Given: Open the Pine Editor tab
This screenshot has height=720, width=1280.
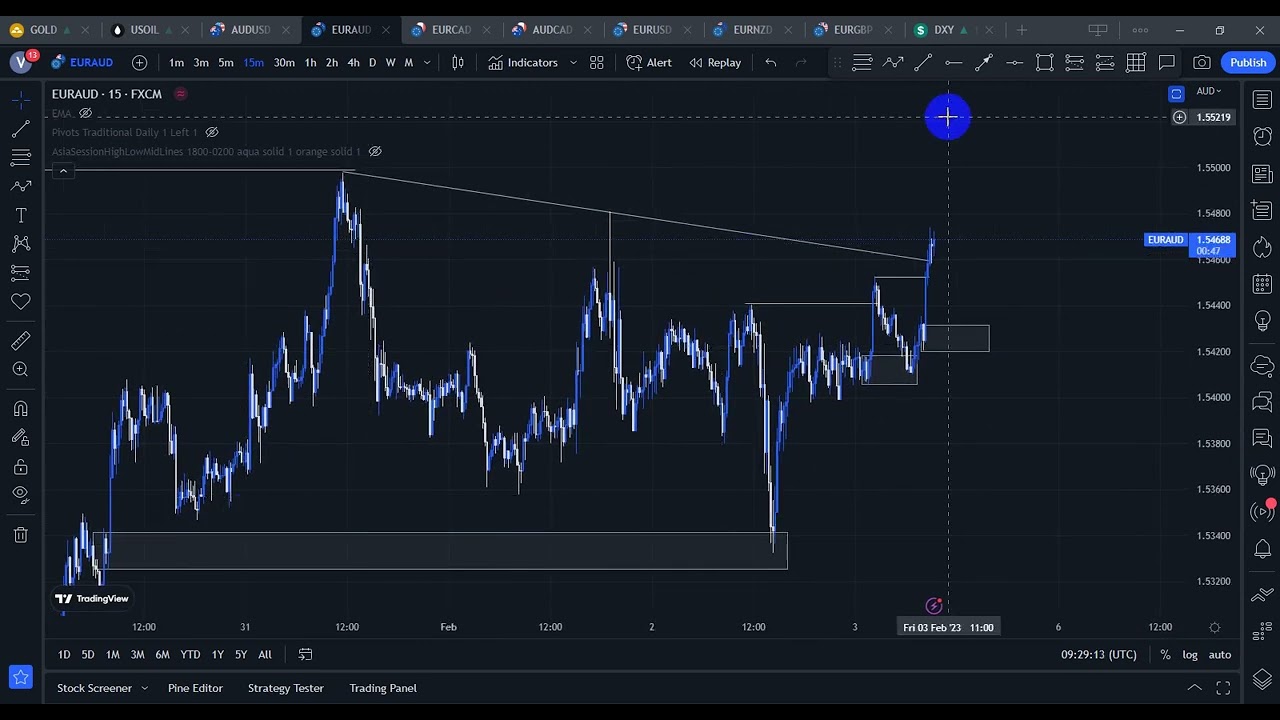Looking at the screenshot, I should (195, 688).
